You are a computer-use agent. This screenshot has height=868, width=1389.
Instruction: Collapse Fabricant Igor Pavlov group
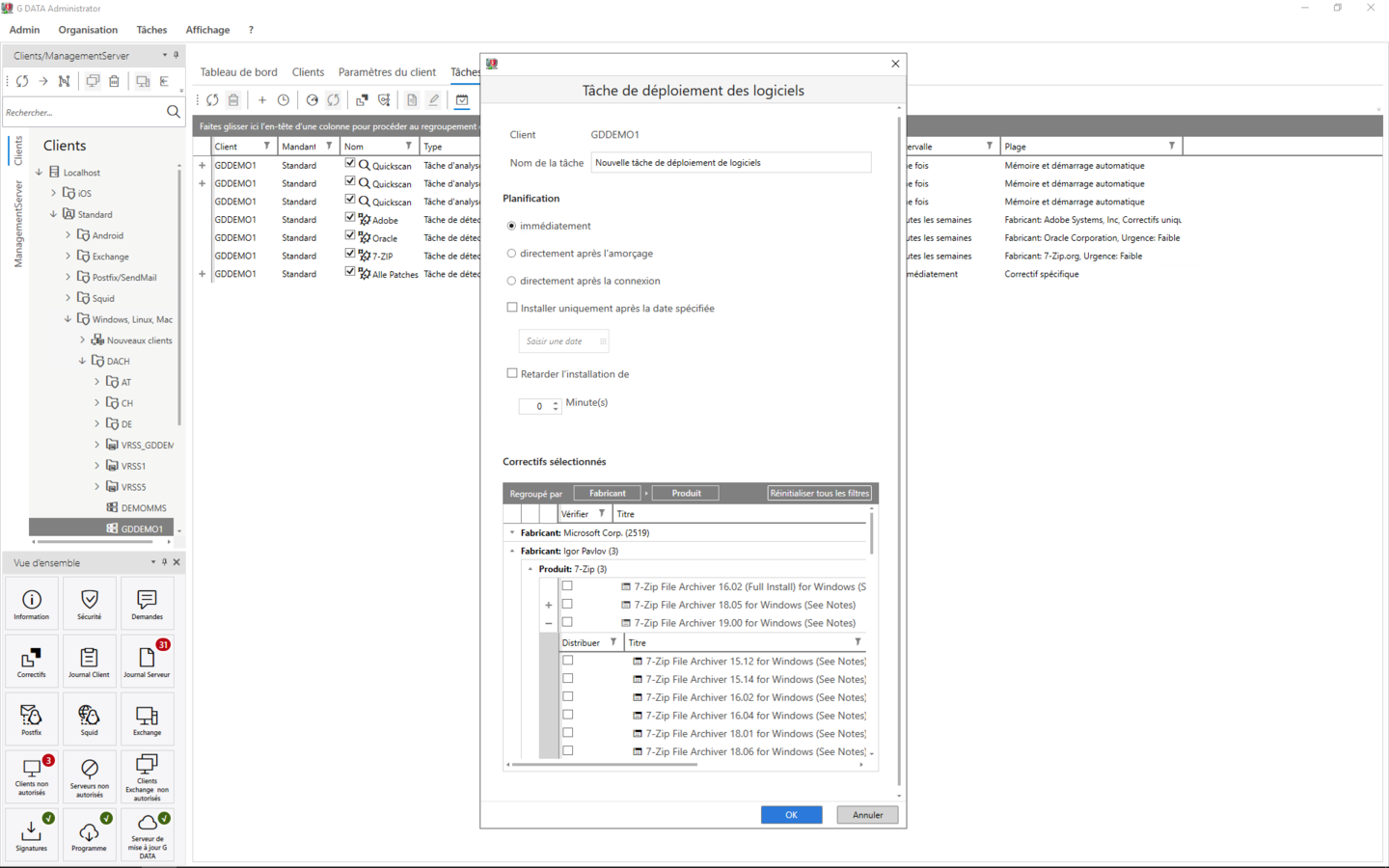click(x=512, y=551)
